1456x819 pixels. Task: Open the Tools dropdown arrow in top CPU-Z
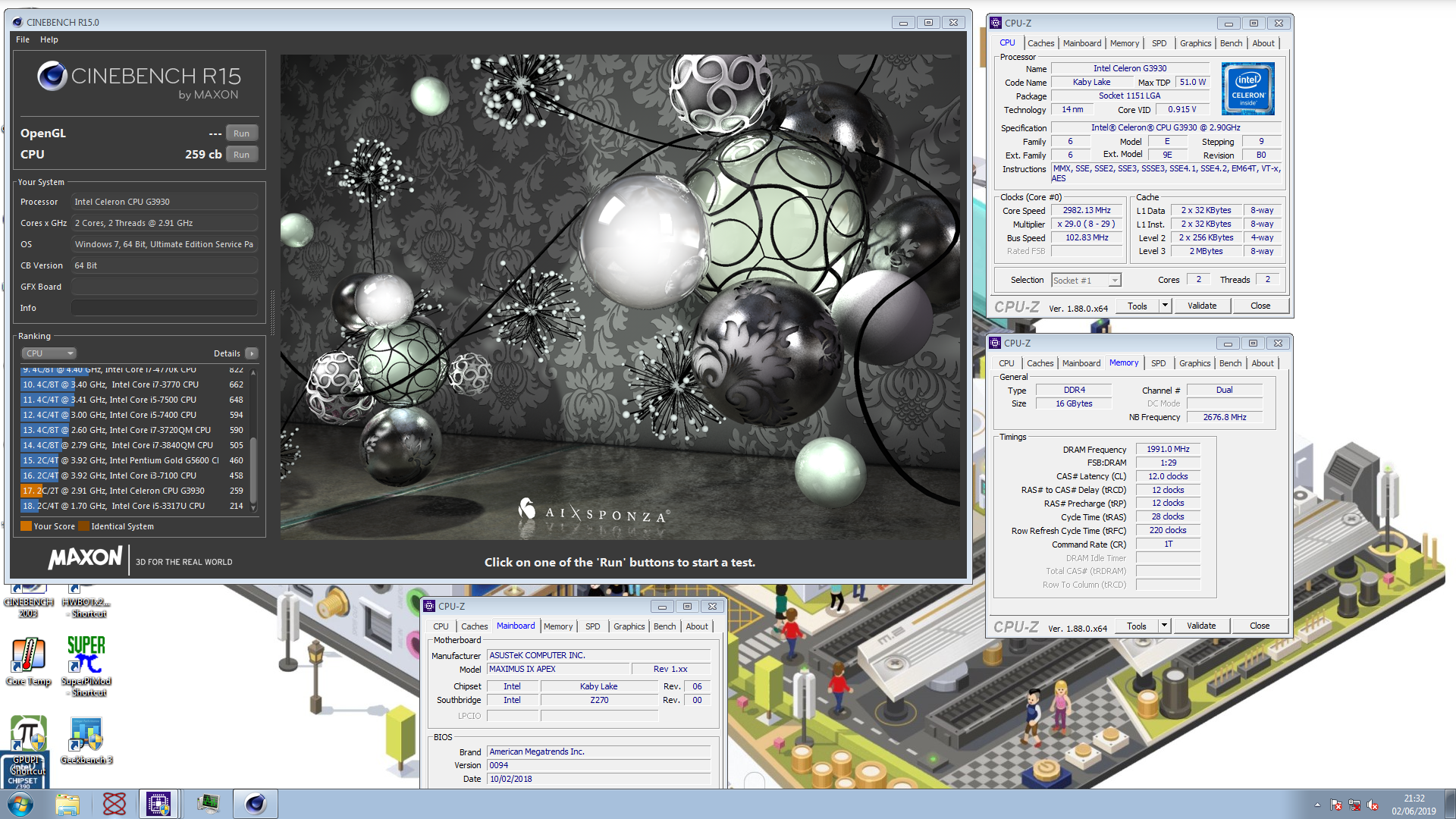tap(1165, 306)
